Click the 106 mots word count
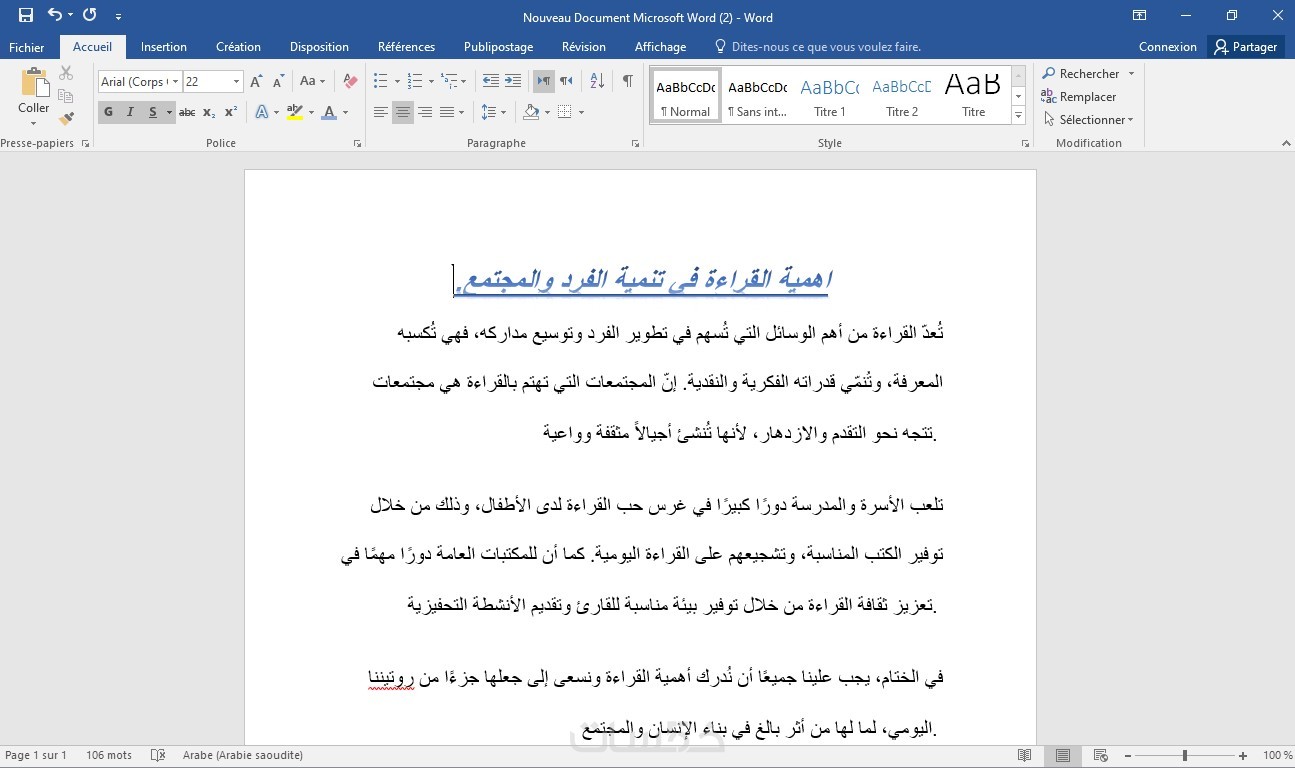 [109, 756]
